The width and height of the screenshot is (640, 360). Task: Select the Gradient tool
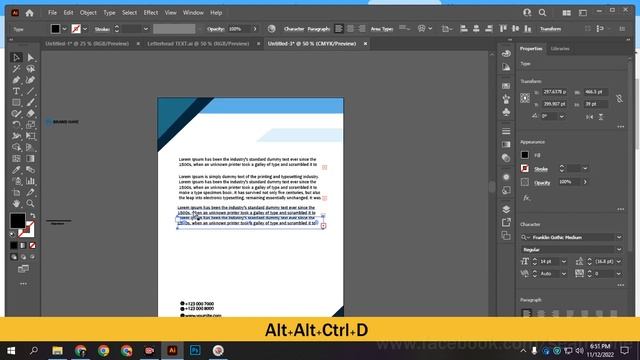click(x=31, y=159)
